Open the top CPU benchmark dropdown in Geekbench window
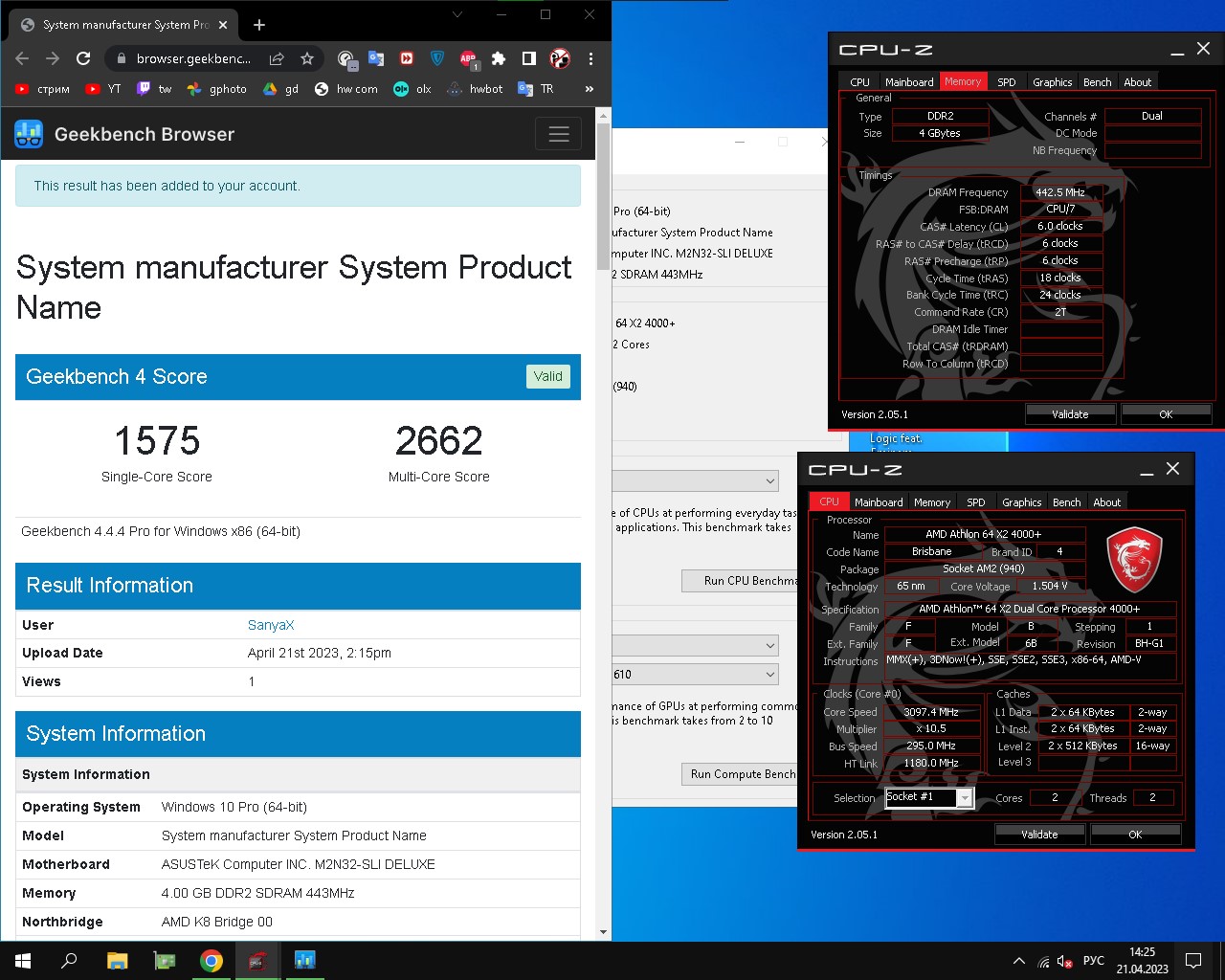 pyautogui.click(x=696, y=480)
